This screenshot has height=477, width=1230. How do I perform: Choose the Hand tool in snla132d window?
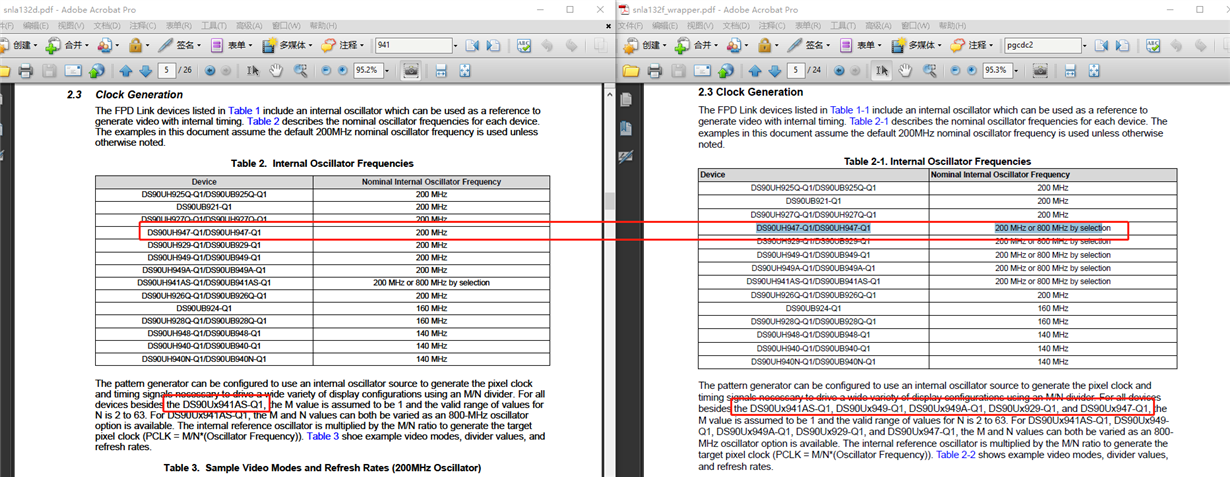(x=275, y=71)
